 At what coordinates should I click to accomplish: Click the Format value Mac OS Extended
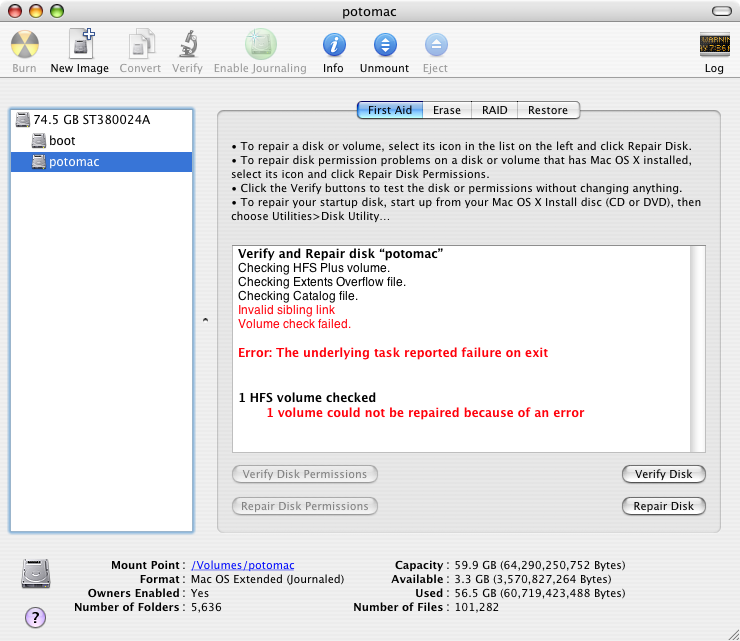coord(268,579)
